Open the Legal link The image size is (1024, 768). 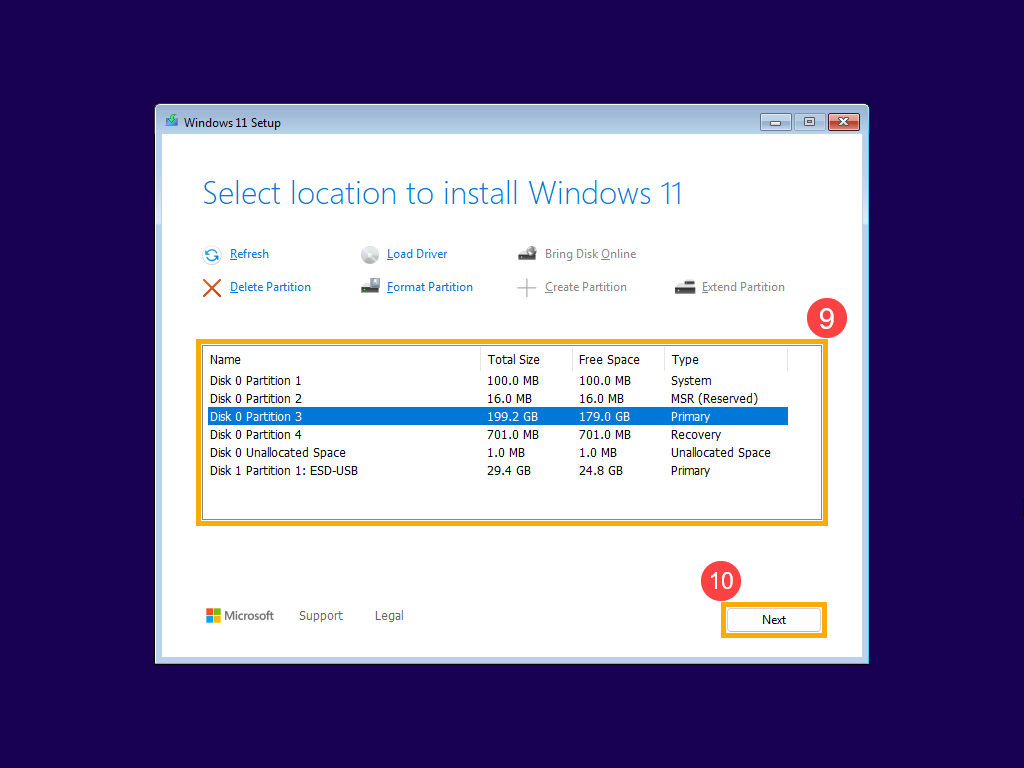[389, 616]
